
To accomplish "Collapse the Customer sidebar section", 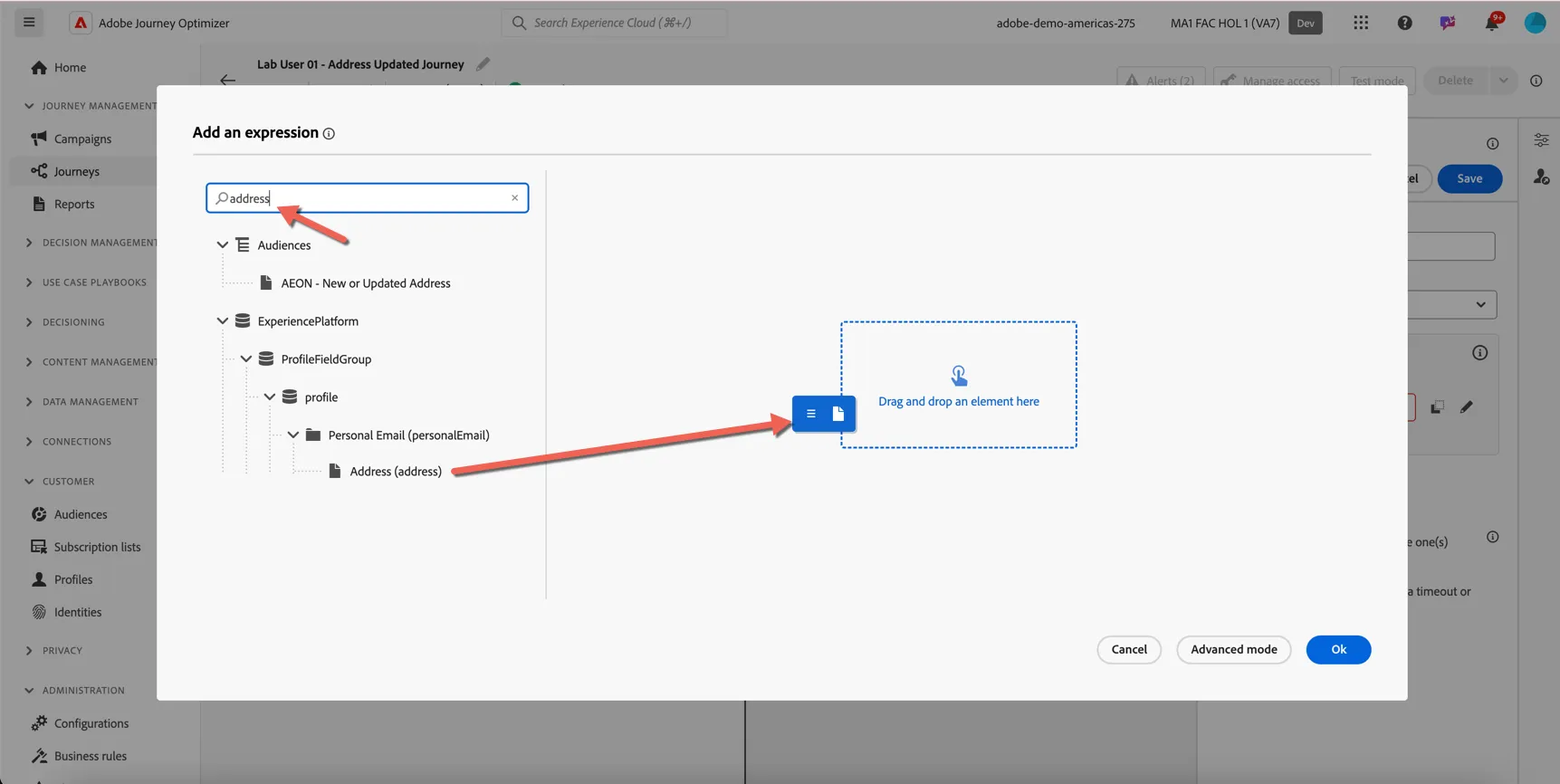I will coord(29,482).
